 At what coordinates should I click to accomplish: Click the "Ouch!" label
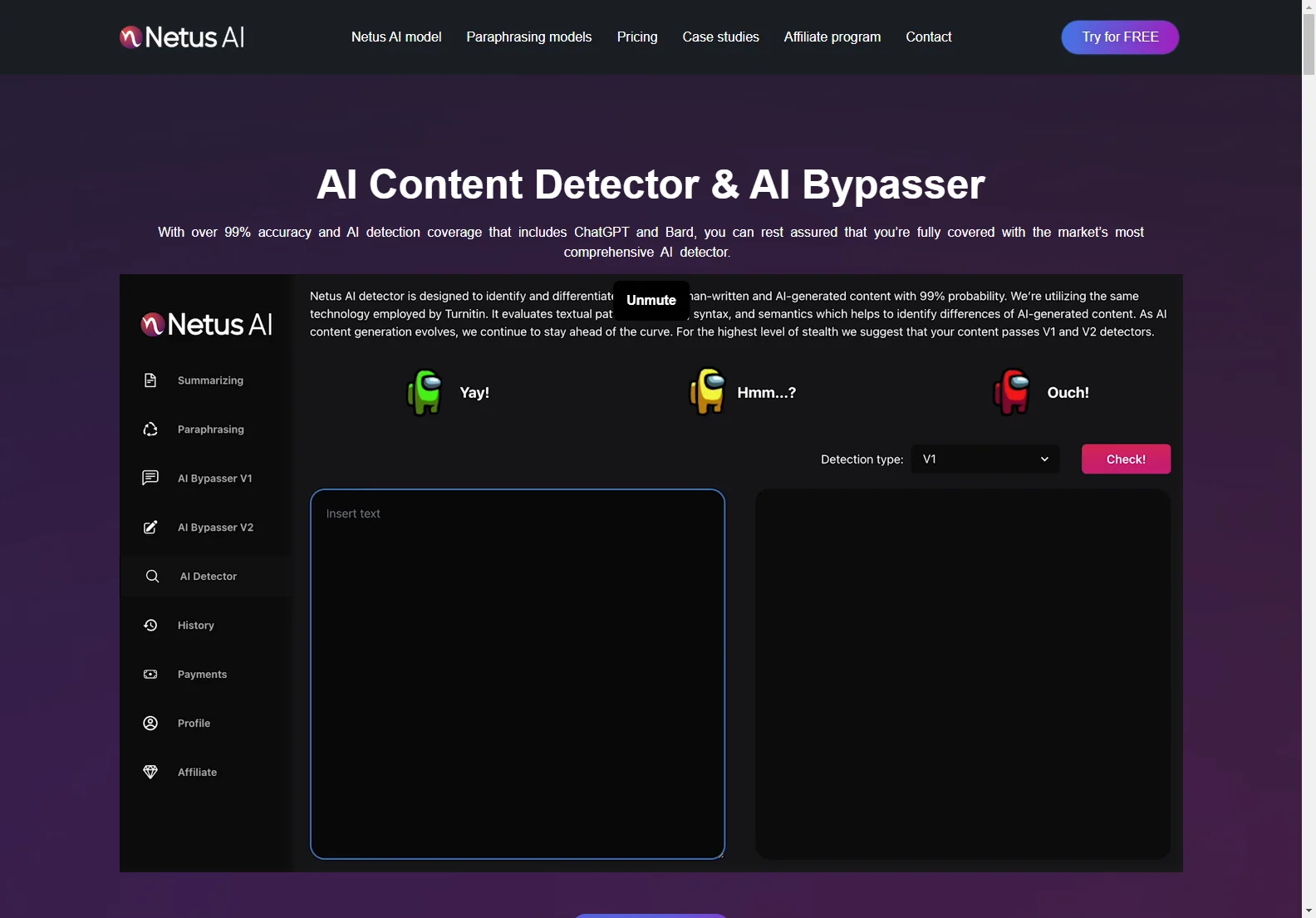1068,393
